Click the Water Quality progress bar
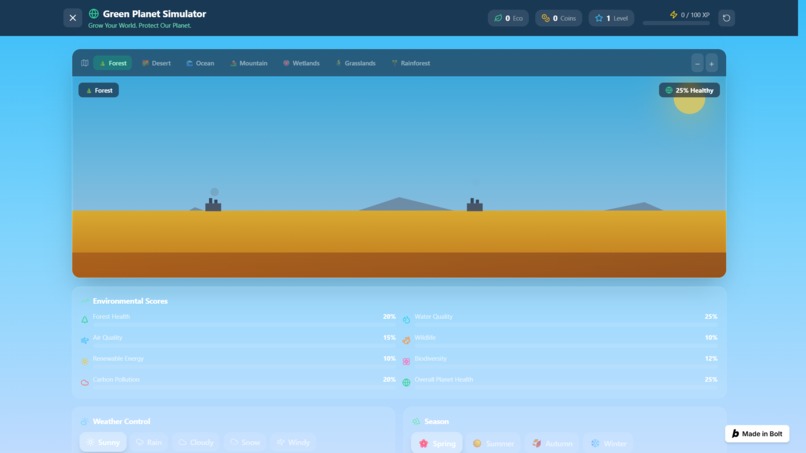This screenshot has width=806, height=453. (566, 324)
